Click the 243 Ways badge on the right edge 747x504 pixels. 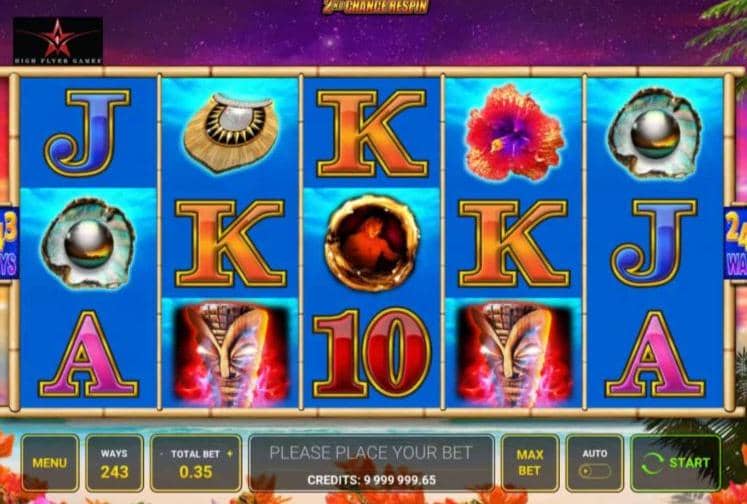tap(736, 243)
